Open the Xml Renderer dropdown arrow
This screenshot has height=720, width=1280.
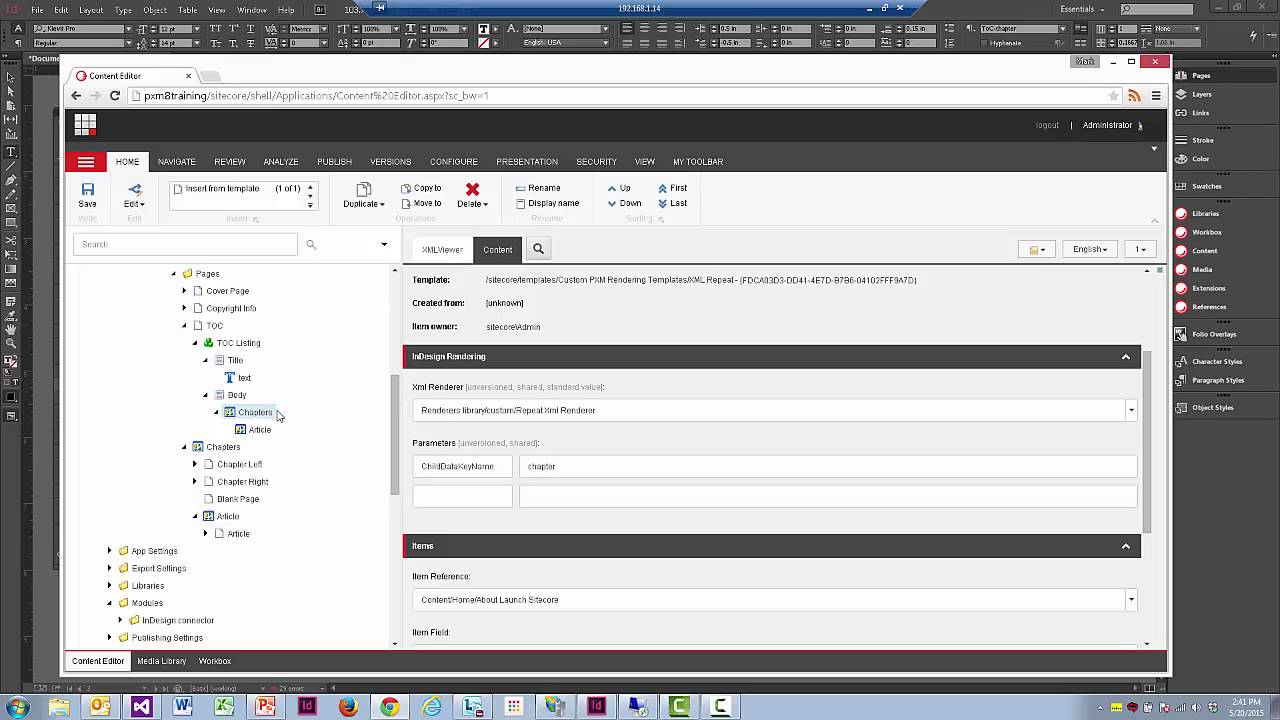click(x=1131, y=410)
